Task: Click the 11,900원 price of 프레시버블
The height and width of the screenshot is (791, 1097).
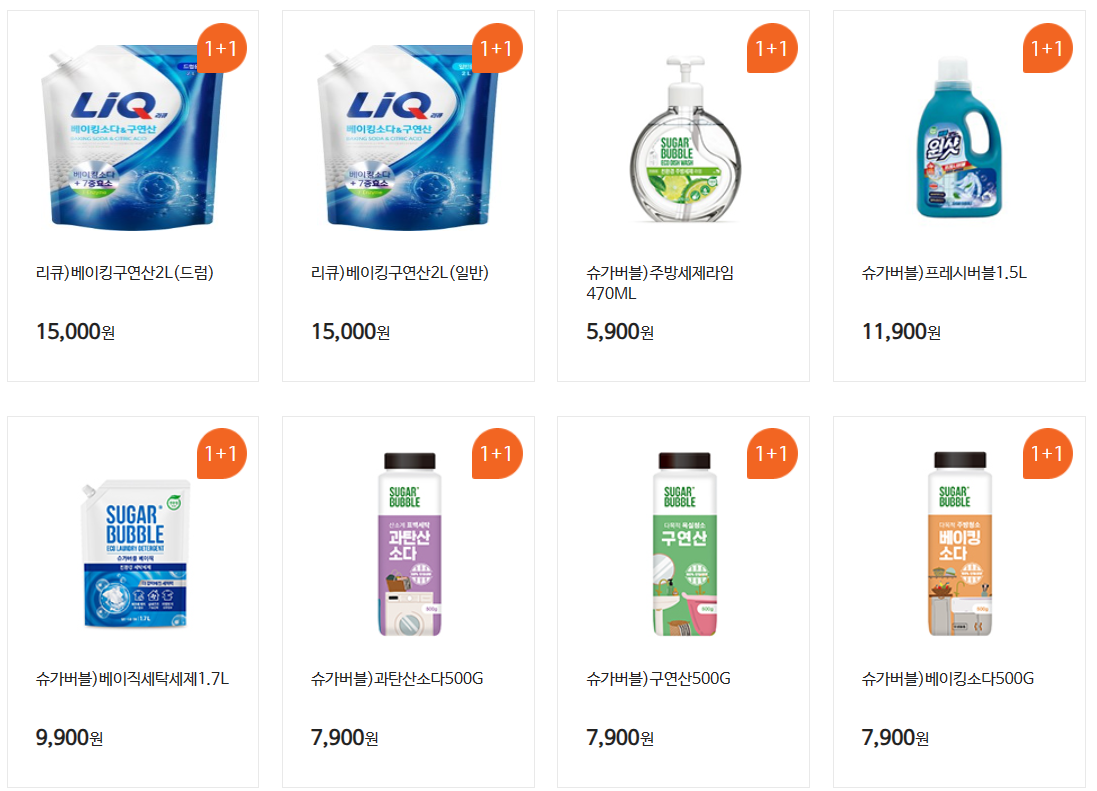Action: pyautogui.click(x=901, y=332)
